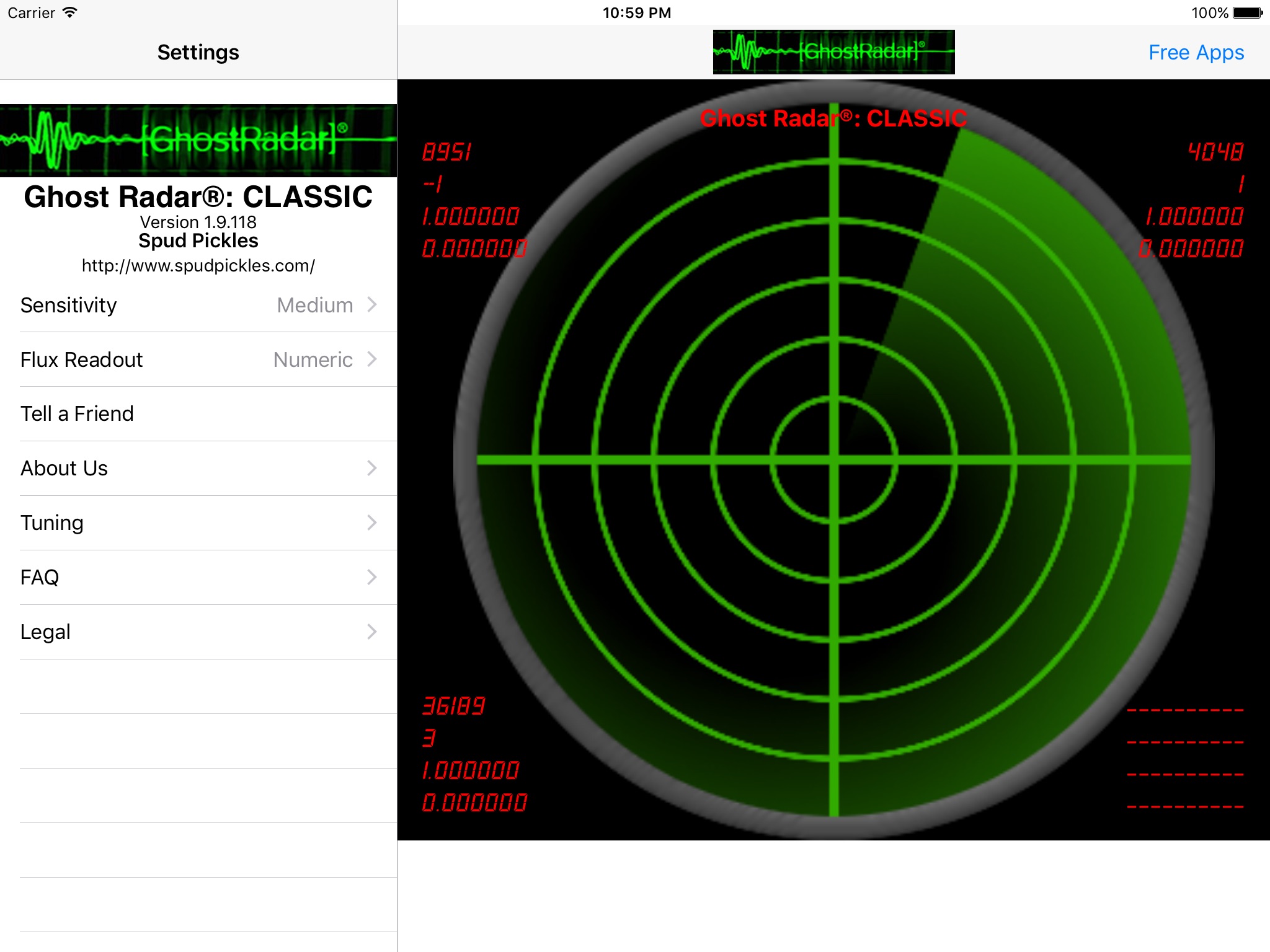Viewport: 1270px width, 952px height.
Task: Tap the 4048 readout value
Action: point(1215,152)
